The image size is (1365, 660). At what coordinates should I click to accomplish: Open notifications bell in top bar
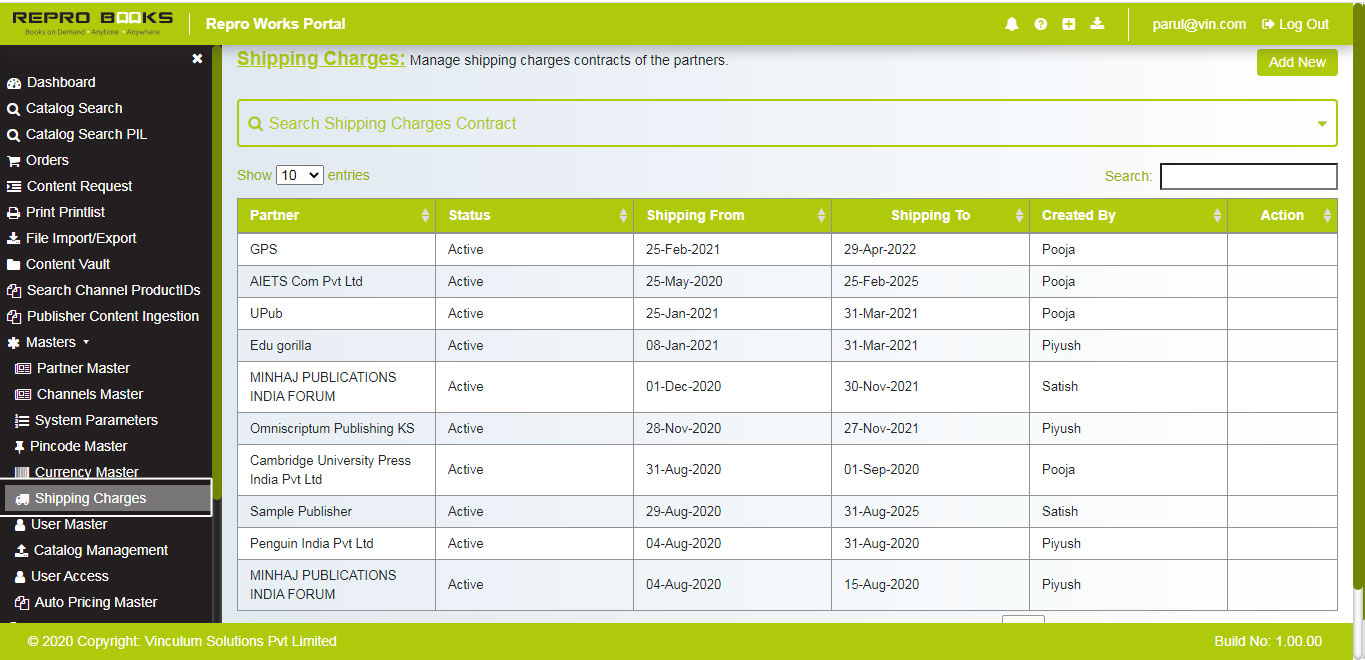point(1011,23)
